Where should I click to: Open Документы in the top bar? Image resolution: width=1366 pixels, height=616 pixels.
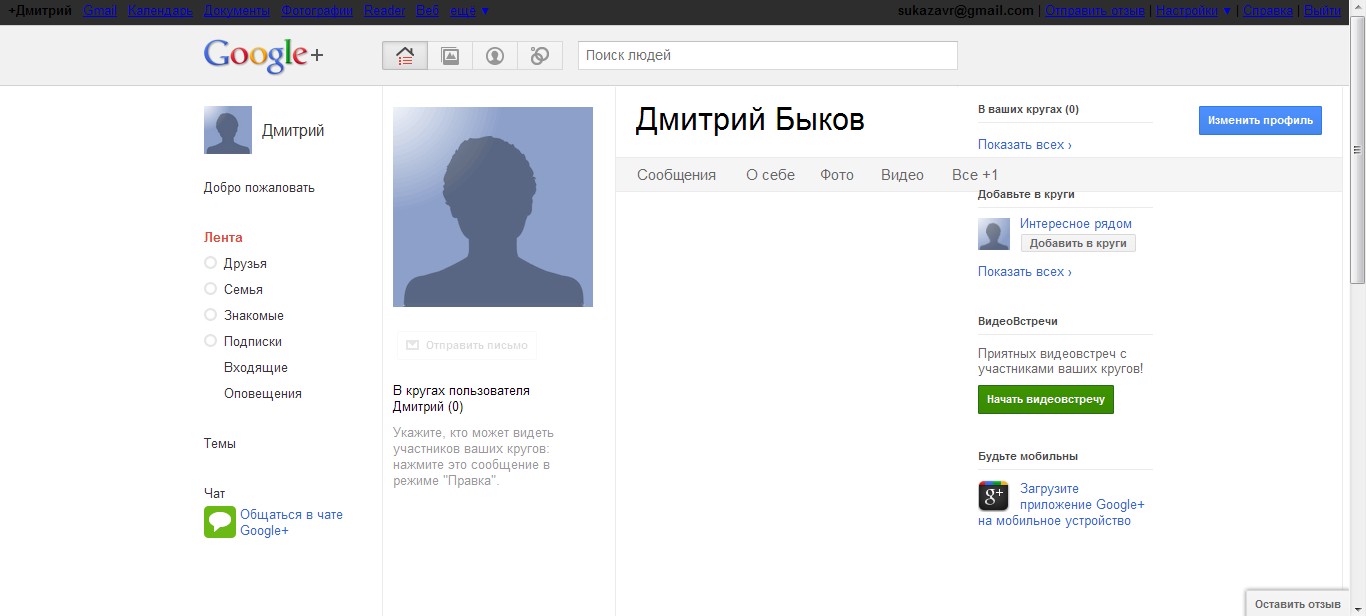tap(237, 11)
